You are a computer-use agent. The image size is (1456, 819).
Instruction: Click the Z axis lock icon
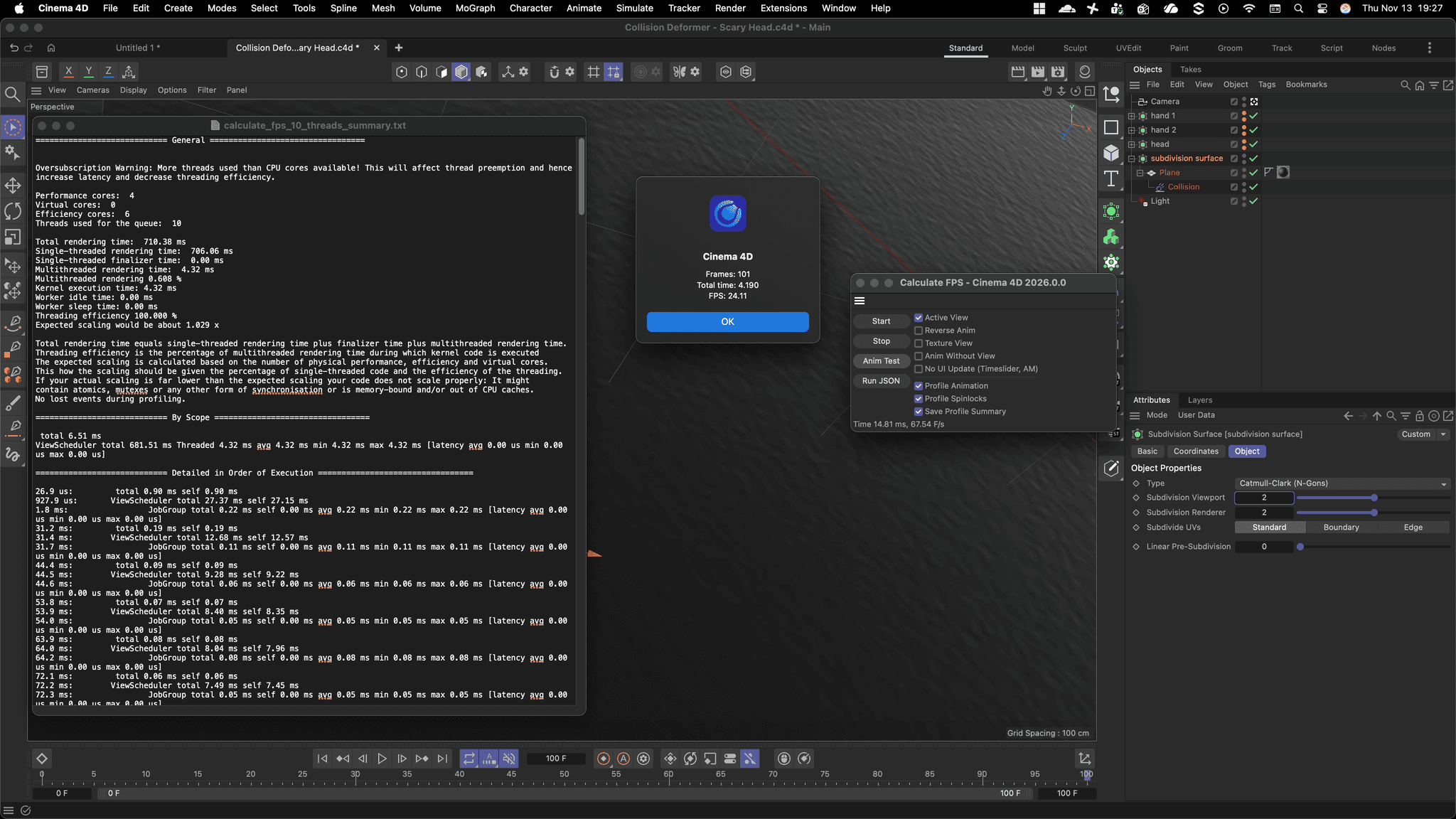pos(108,71)
